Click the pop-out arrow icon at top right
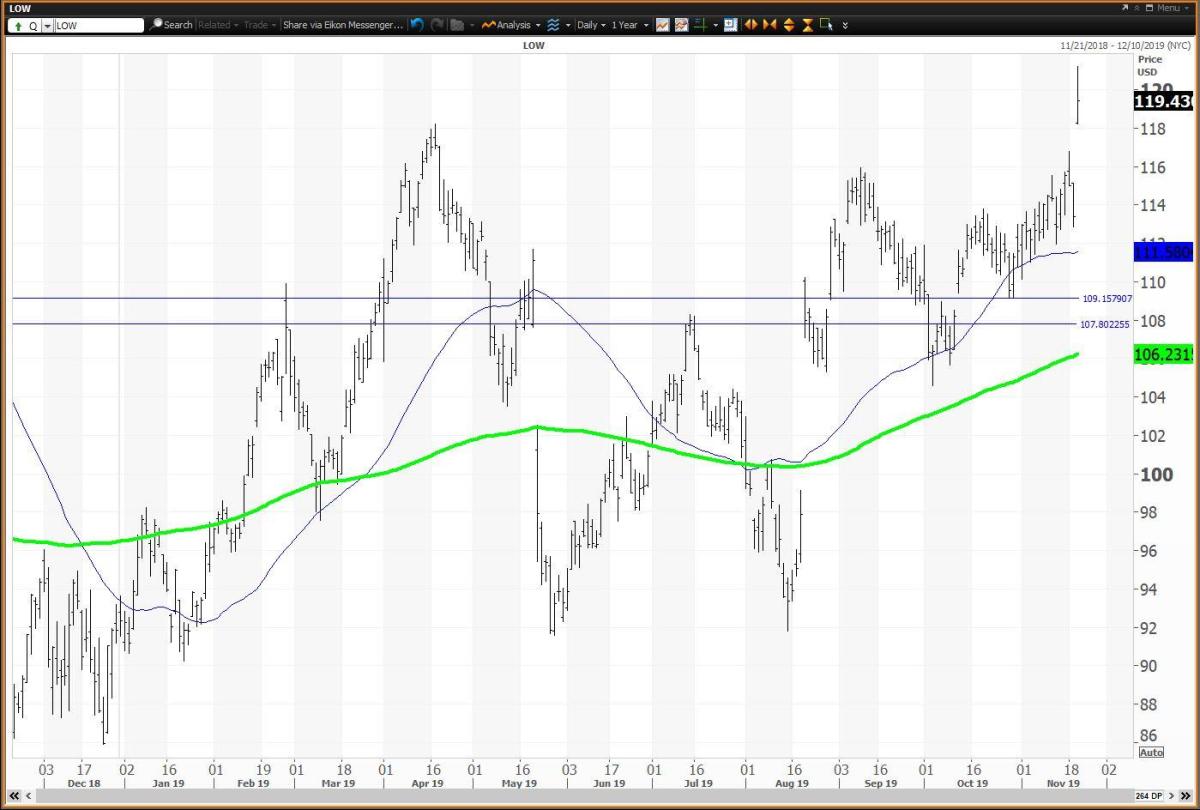Screen dimensions: 1200x810 1125,8
